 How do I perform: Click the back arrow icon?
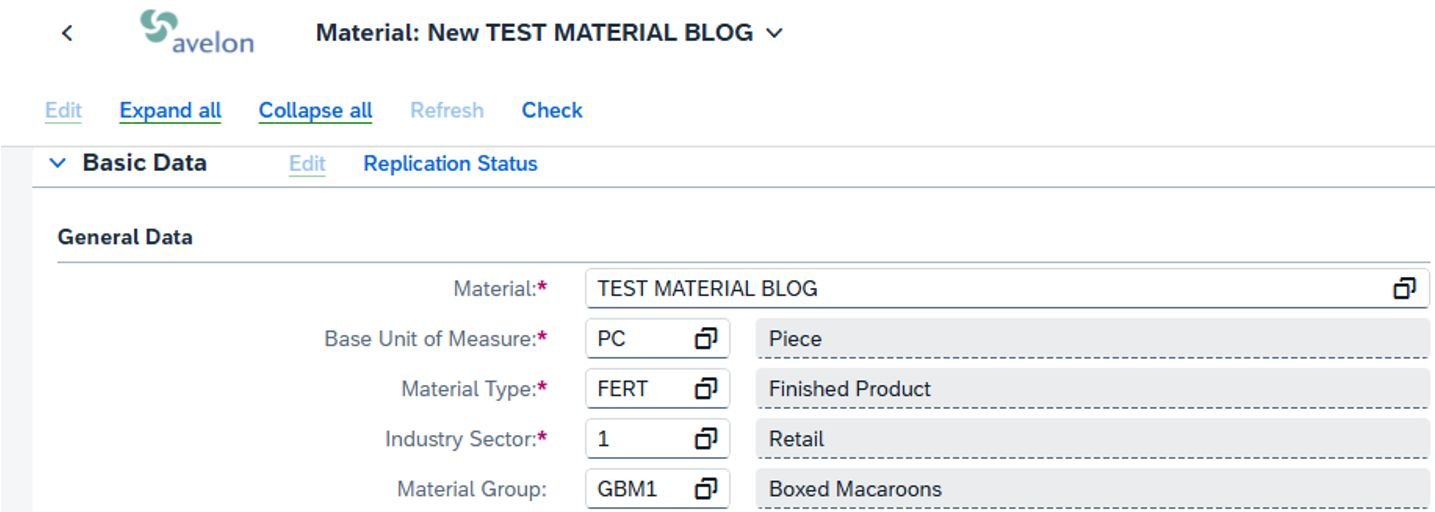[67, 33]
